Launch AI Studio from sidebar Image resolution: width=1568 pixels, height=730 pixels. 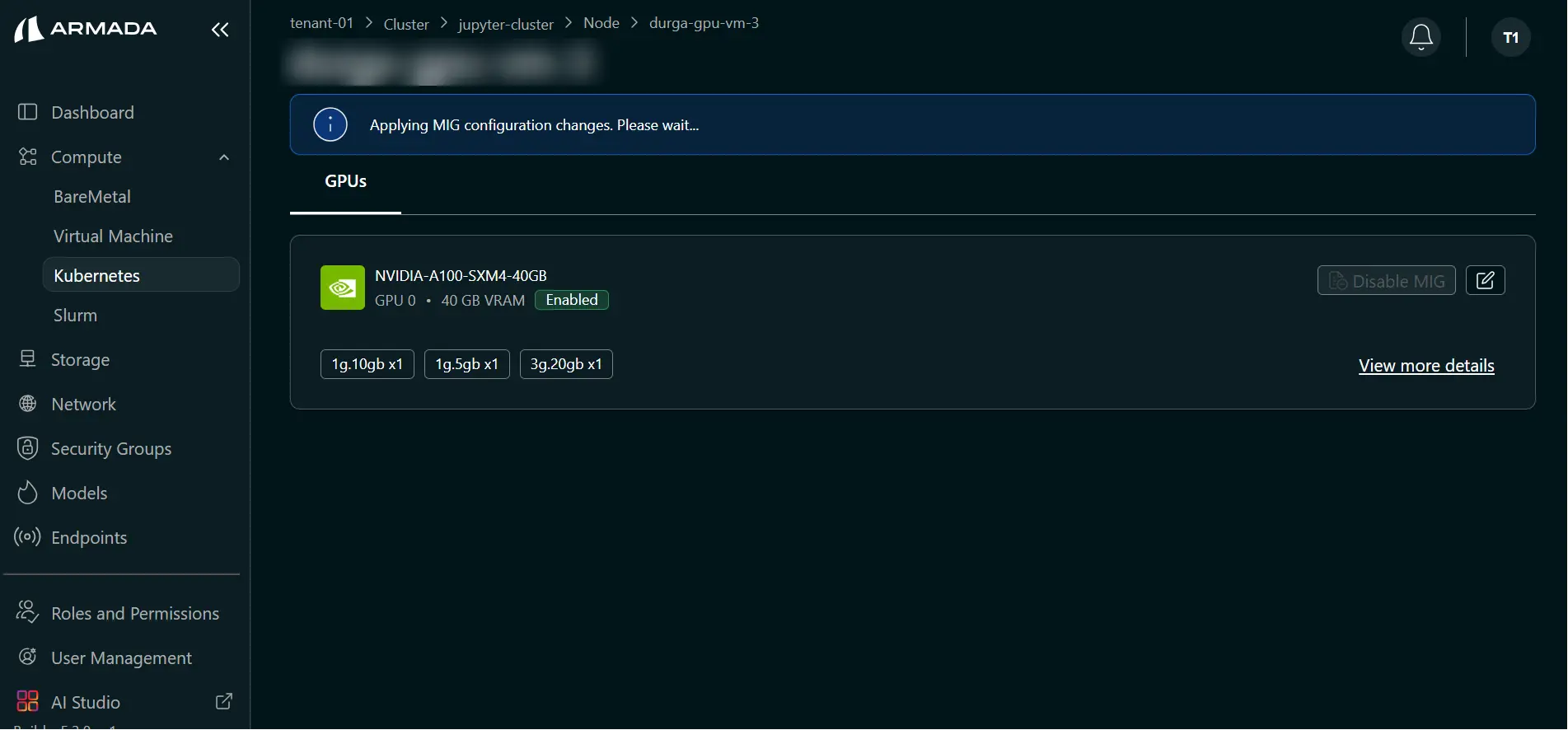point(86,702)
